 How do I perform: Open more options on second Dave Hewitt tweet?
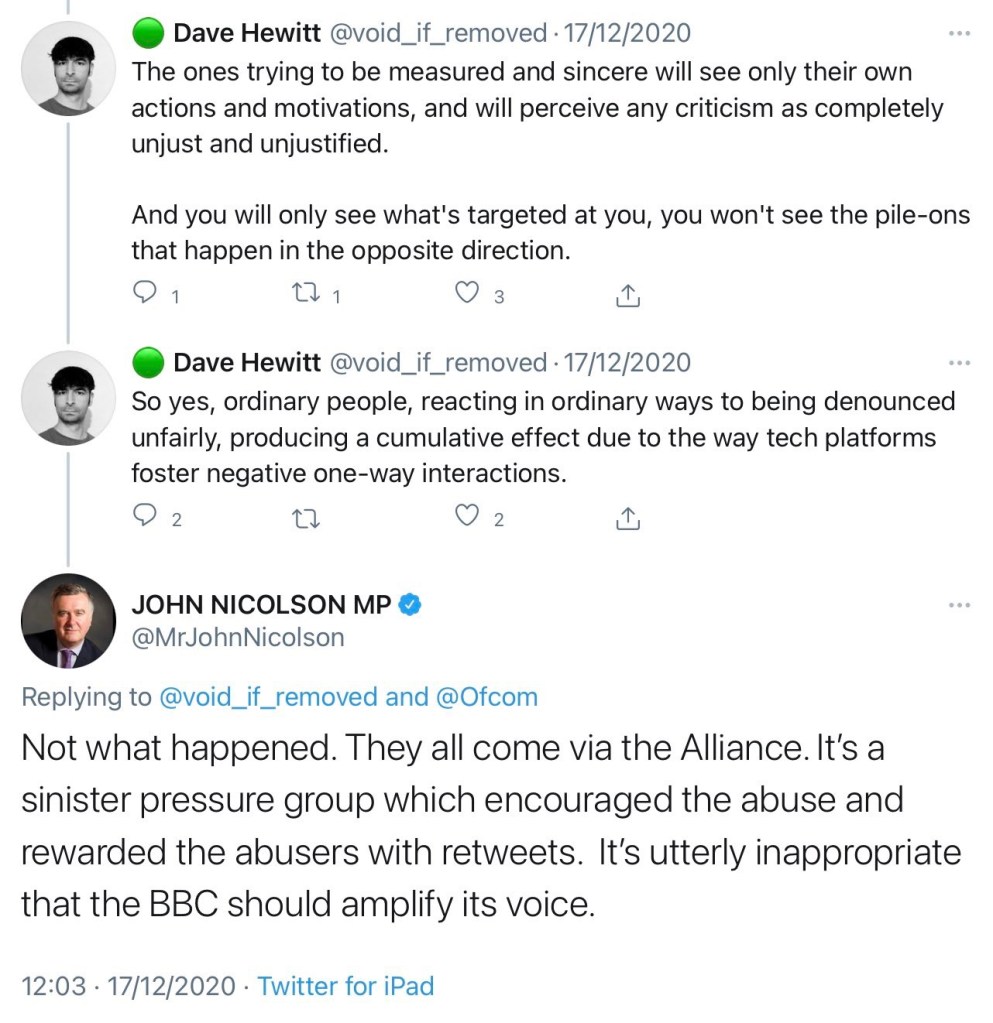959,362
